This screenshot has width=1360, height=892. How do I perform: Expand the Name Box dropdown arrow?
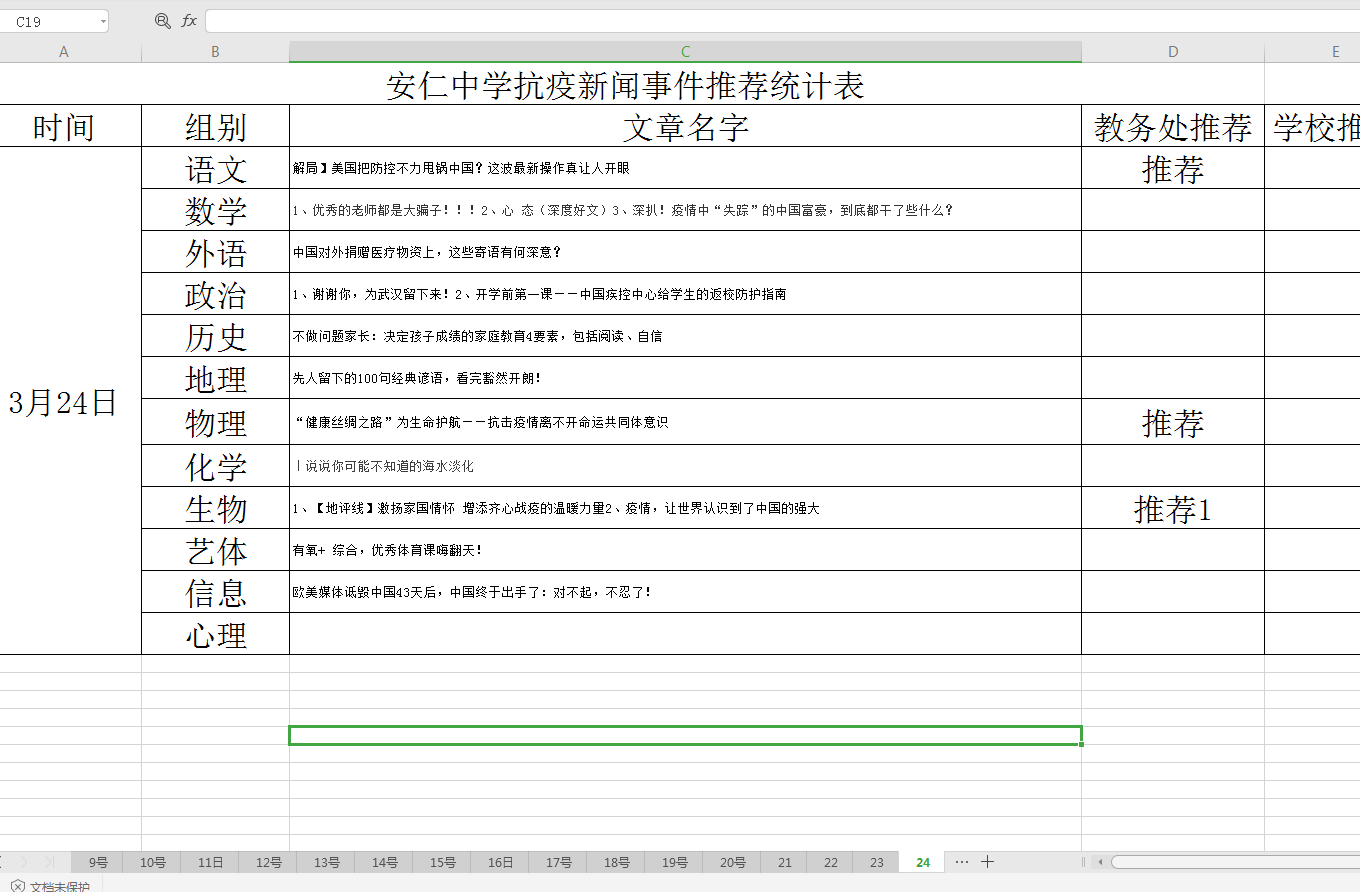point(103,22)
